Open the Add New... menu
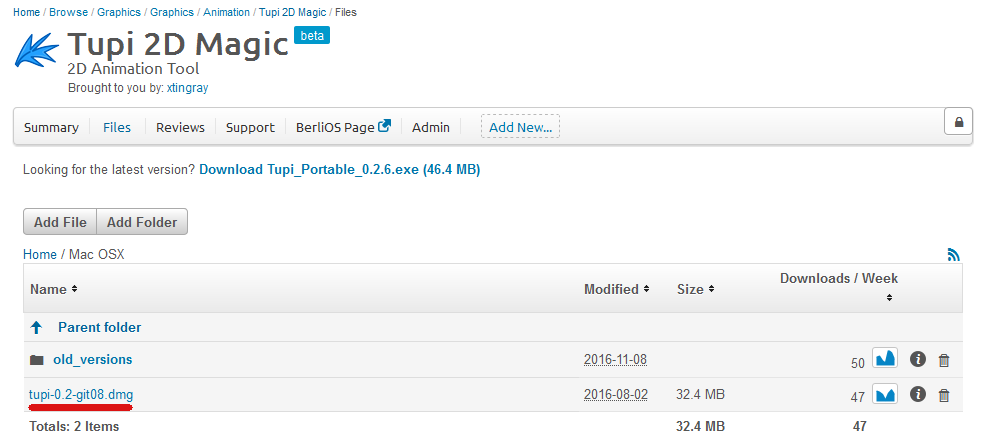 [520, 127]
